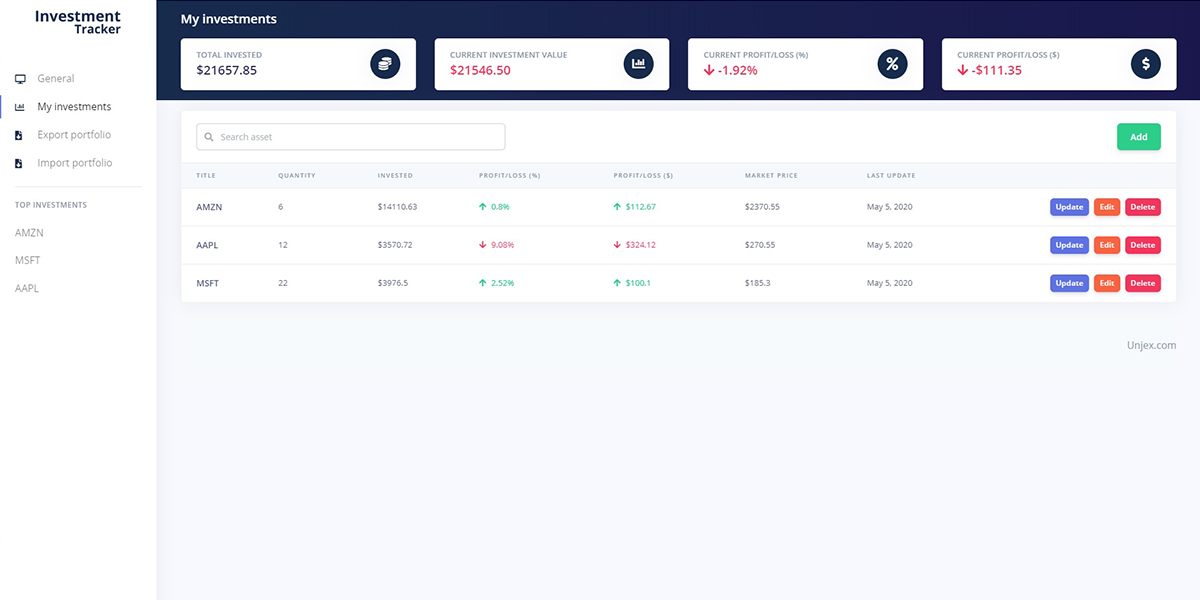Update the AAPL row

(x=1069, y=245)
